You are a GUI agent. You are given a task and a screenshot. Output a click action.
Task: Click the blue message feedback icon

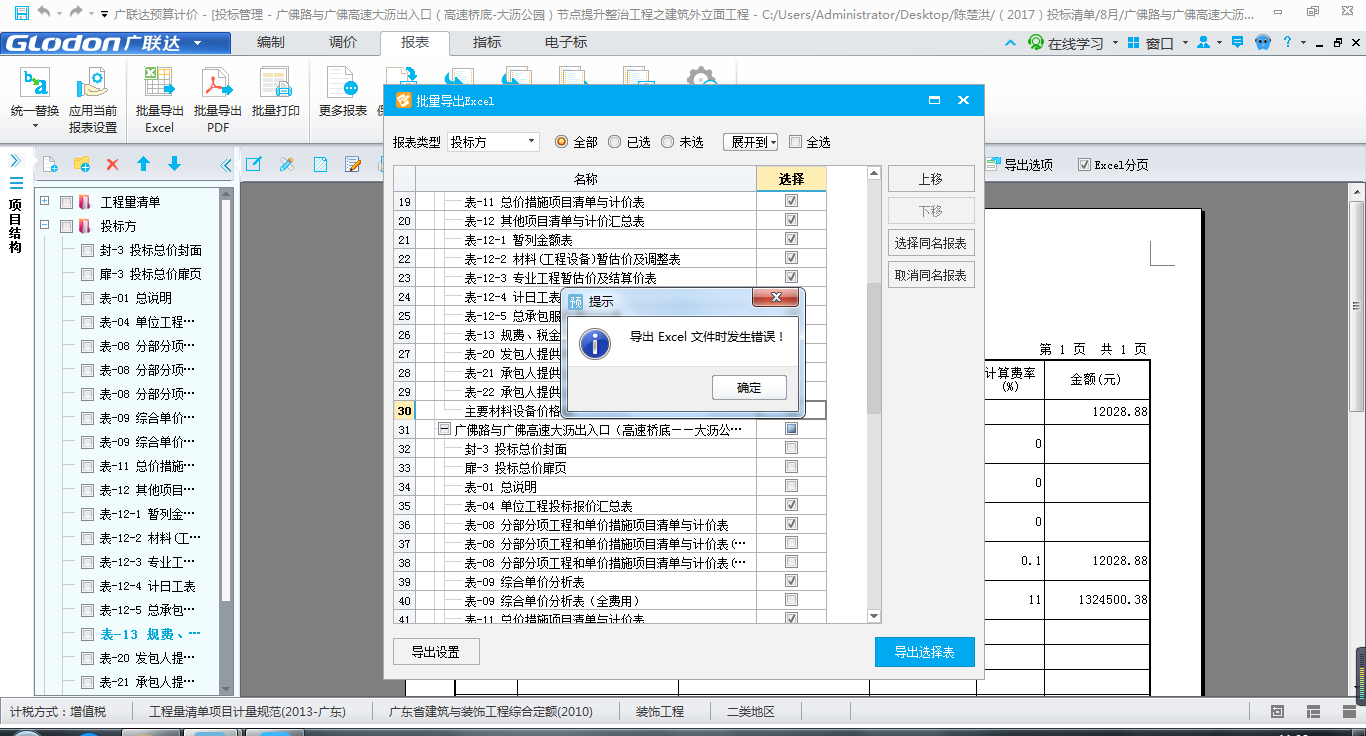click(1237, 43)
